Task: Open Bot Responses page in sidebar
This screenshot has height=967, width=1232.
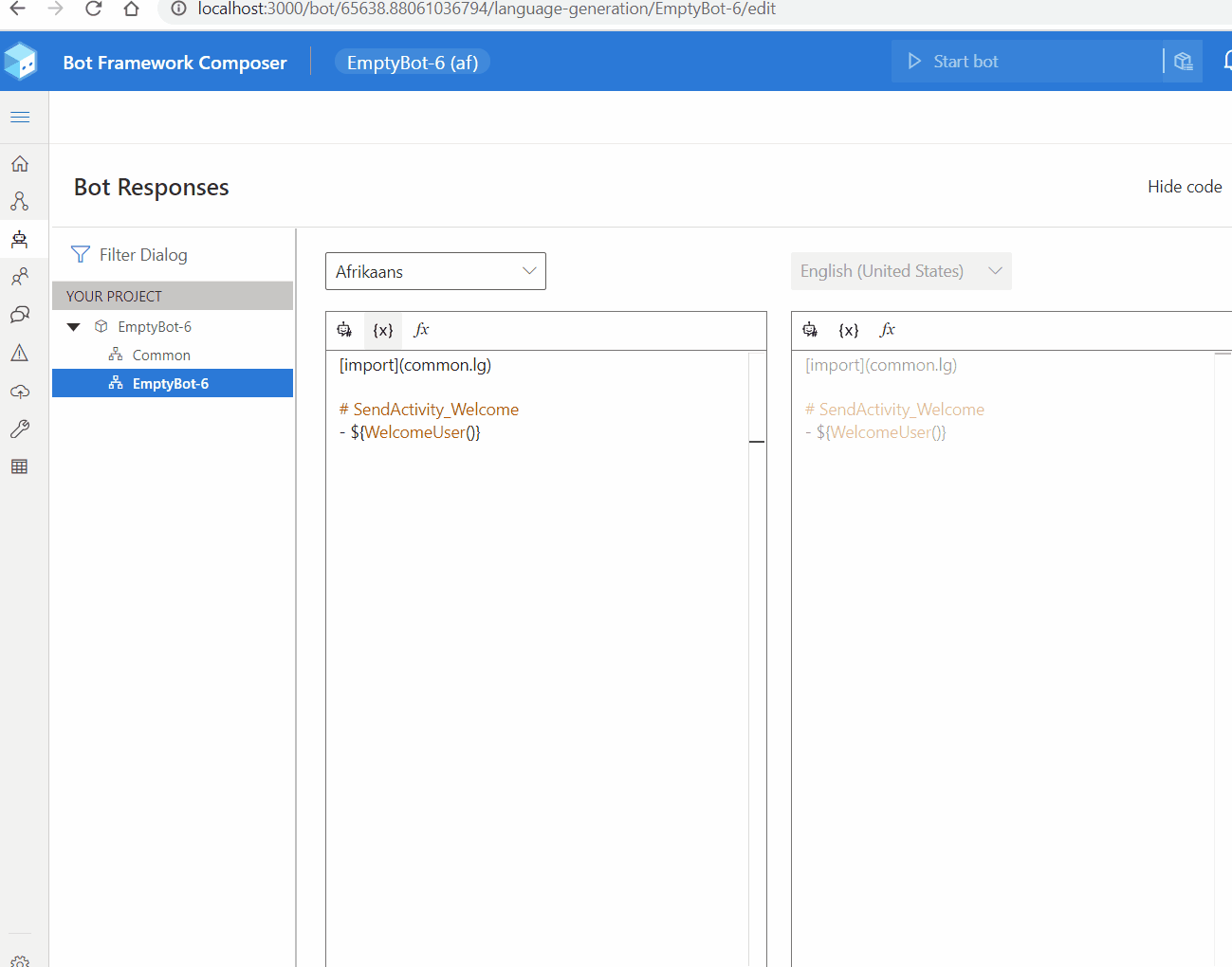Action: (x=20, y=239)
